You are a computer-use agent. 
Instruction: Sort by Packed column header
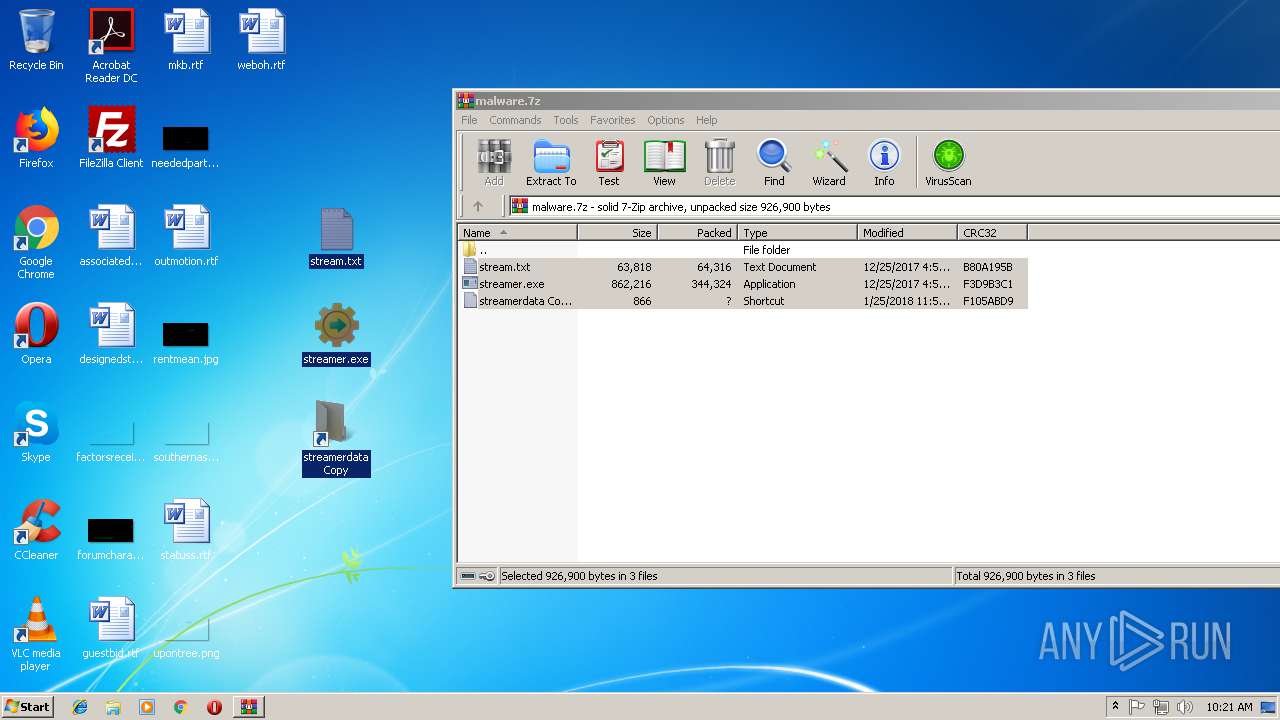click(x=697, y=232)
